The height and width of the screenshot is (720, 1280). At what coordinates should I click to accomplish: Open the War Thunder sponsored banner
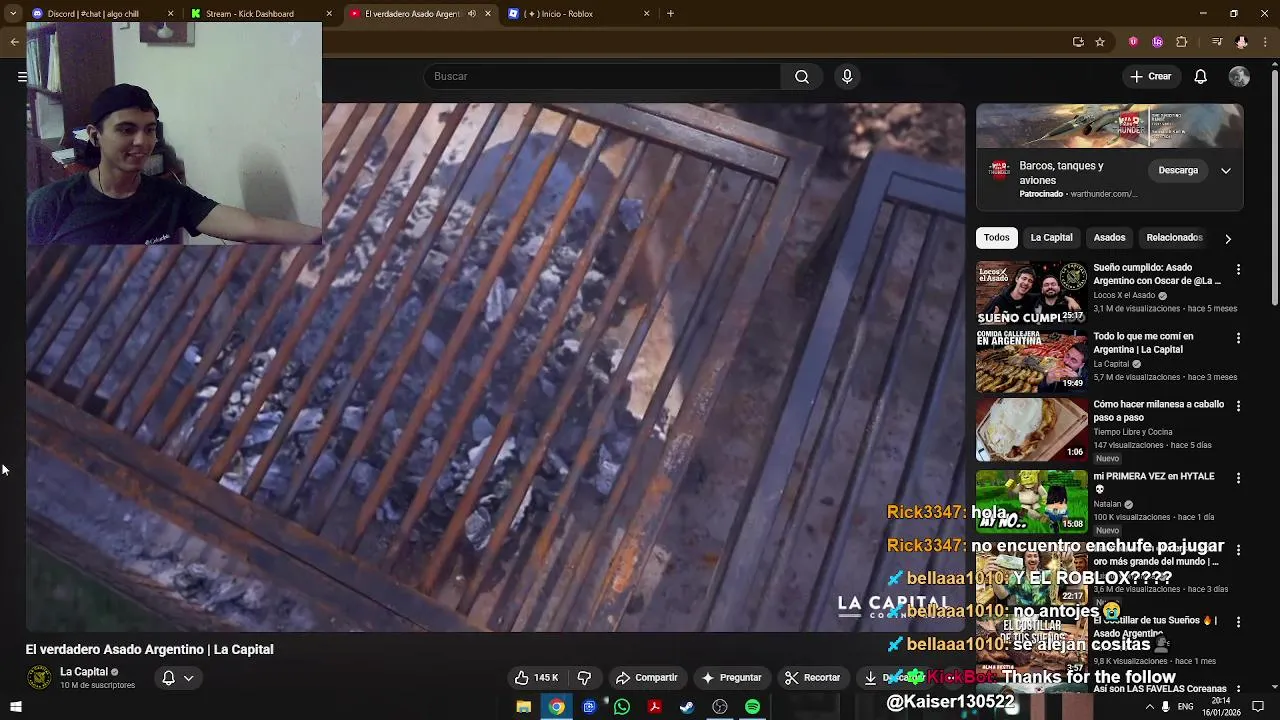click(x=1109, y=127)
